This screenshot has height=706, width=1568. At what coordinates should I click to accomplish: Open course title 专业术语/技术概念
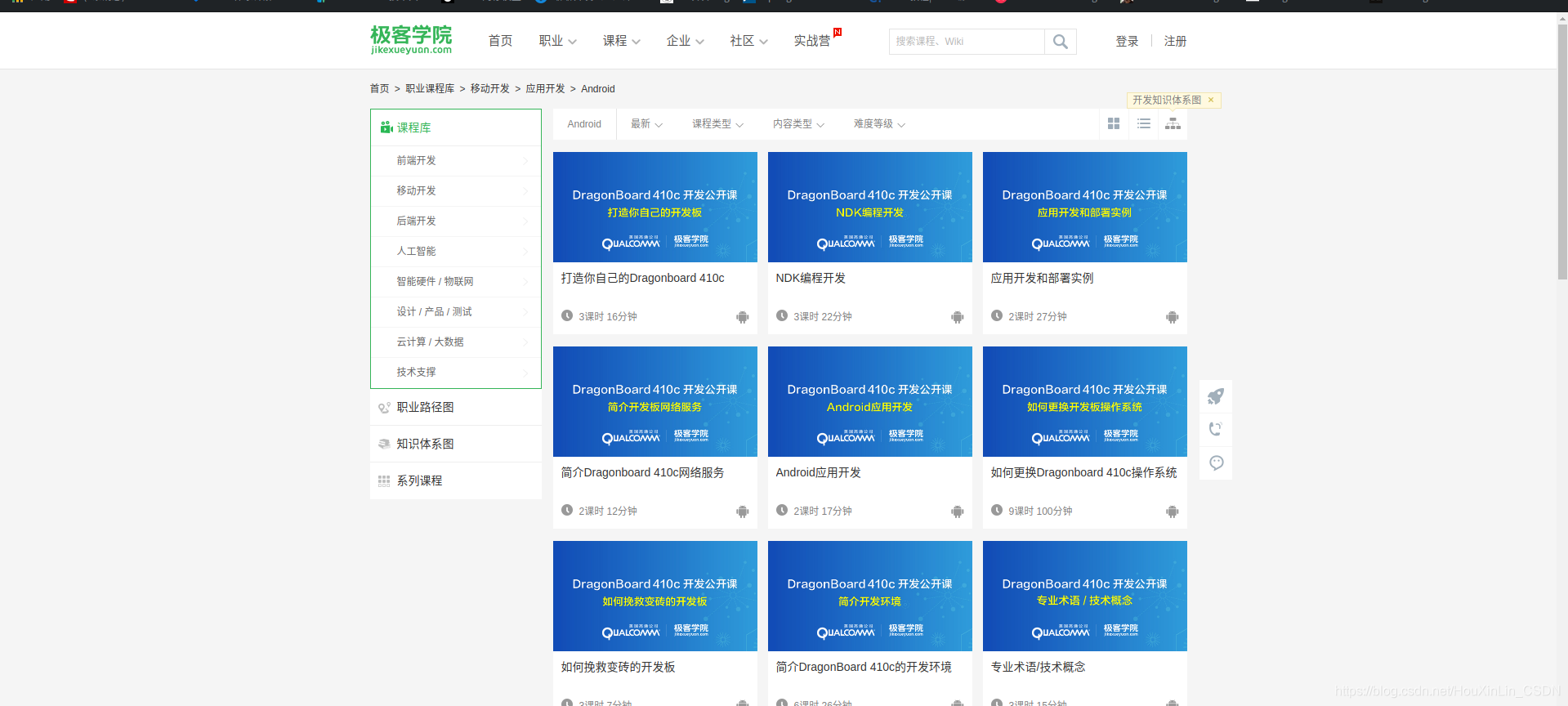click(x=1038, y=668)
